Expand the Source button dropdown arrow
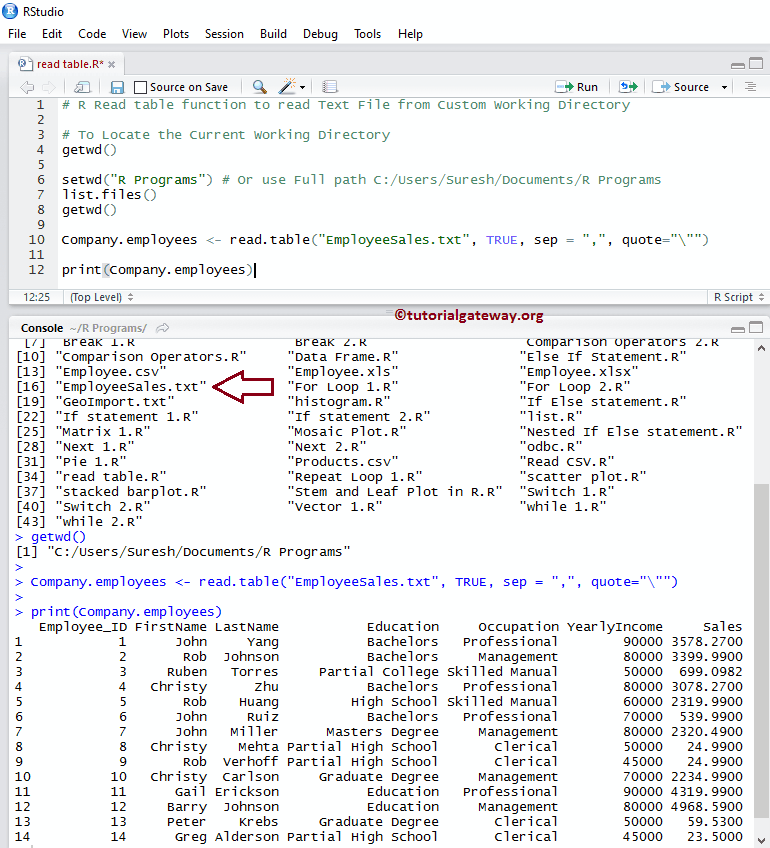This screenshot has width=770, height=848. pyautogui.click(x=724, y=87)
